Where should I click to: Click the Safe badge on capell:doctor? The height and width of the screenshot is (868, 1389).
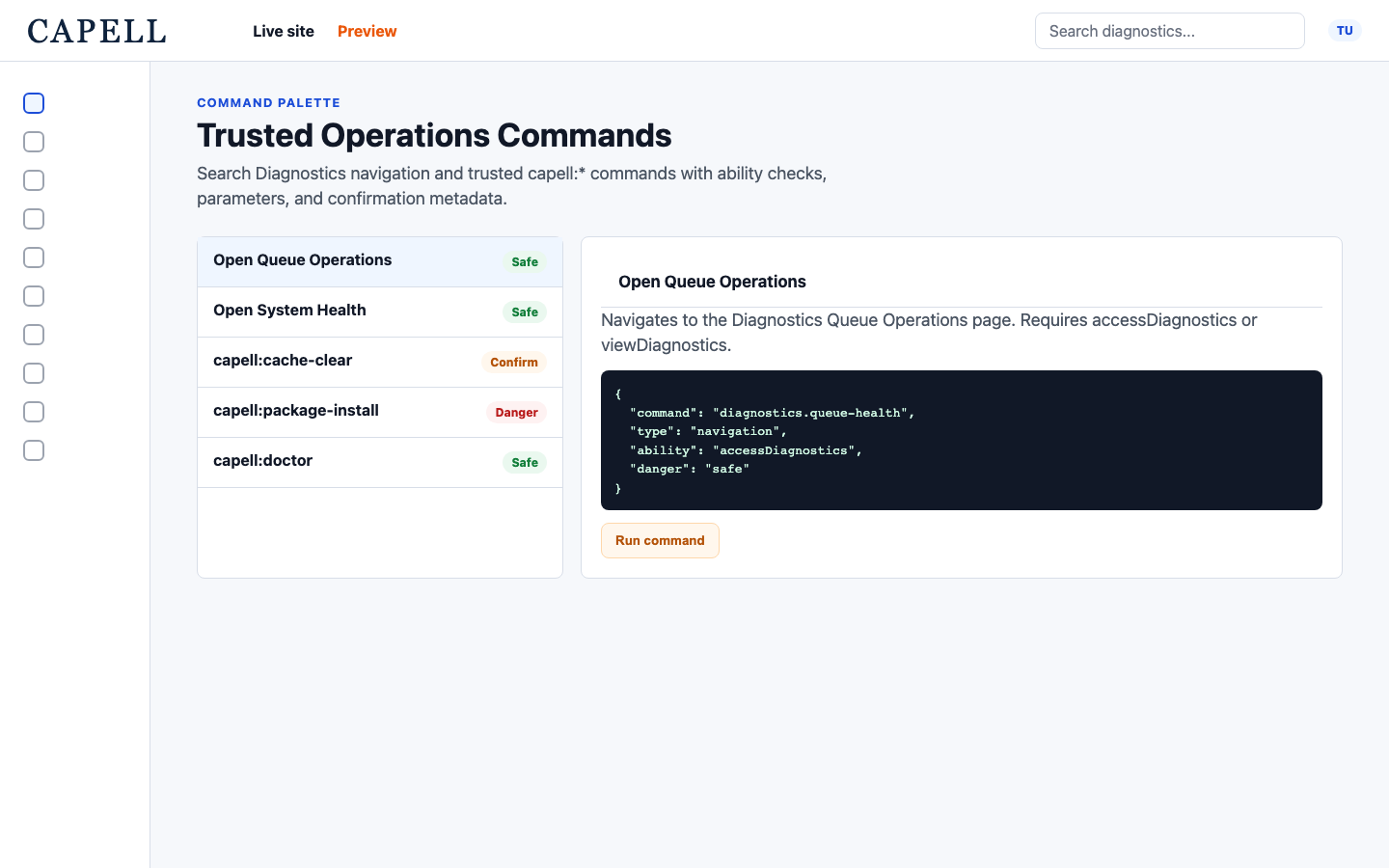click(x=525, y=463)
